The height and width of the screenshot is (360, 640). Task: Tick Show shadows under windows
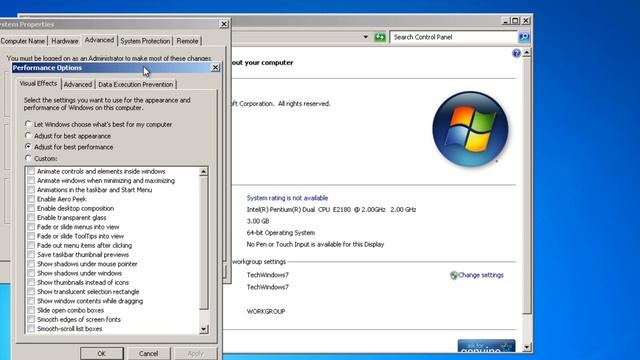(x=31, y=273)
